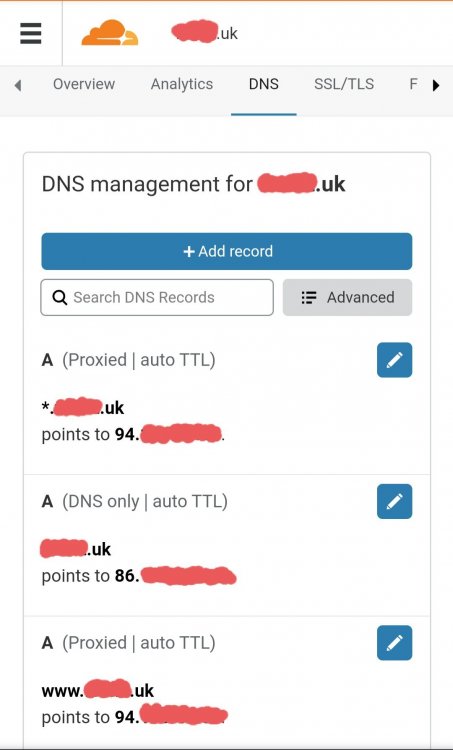Click the Cloudflare cloud logo
This screenshot has height=750, width=453.
pyautogui.click(x=110, y=33)
